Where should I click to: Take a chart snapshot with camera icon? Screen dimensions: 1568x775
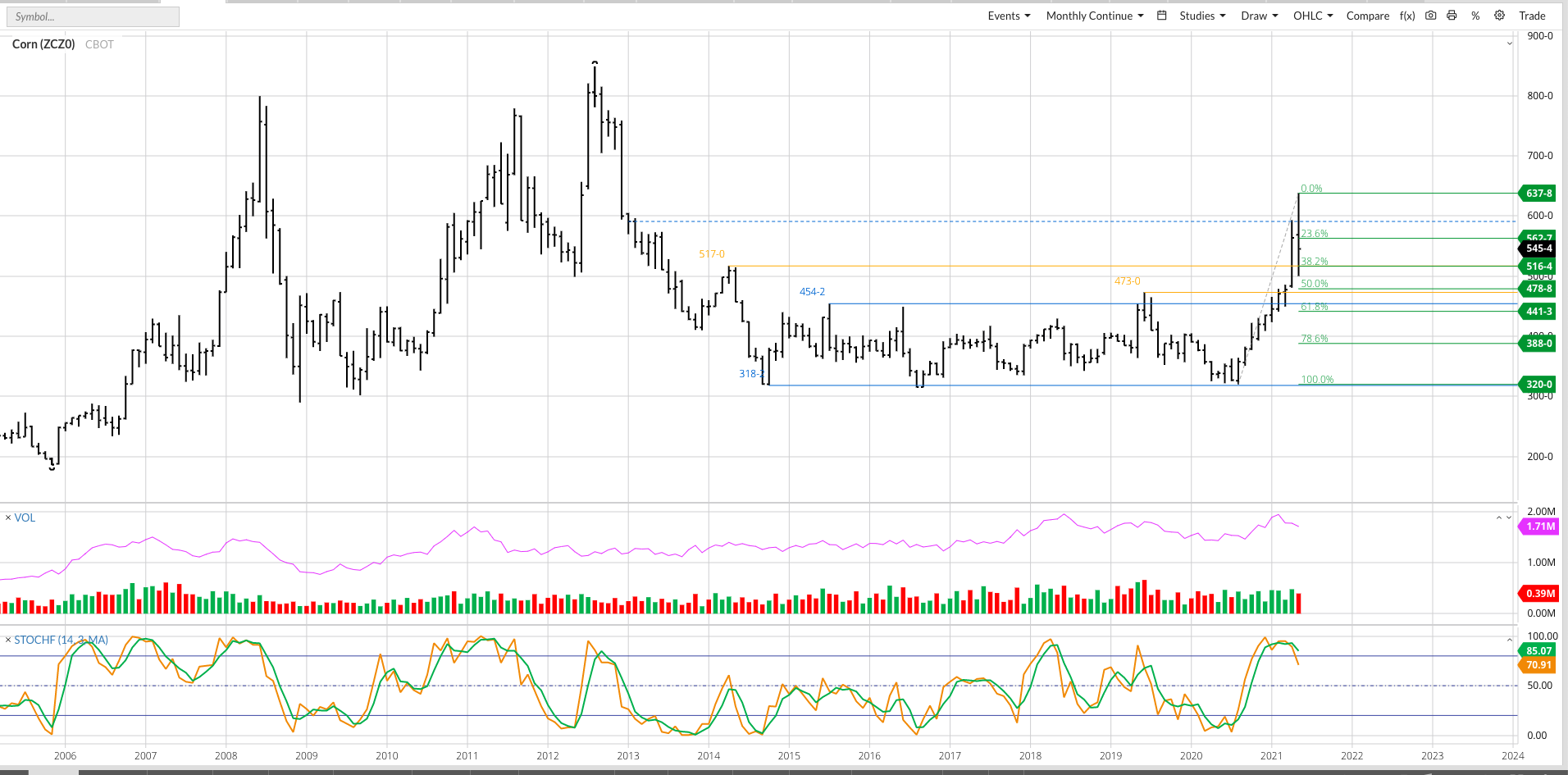(x=1430, y=16)
